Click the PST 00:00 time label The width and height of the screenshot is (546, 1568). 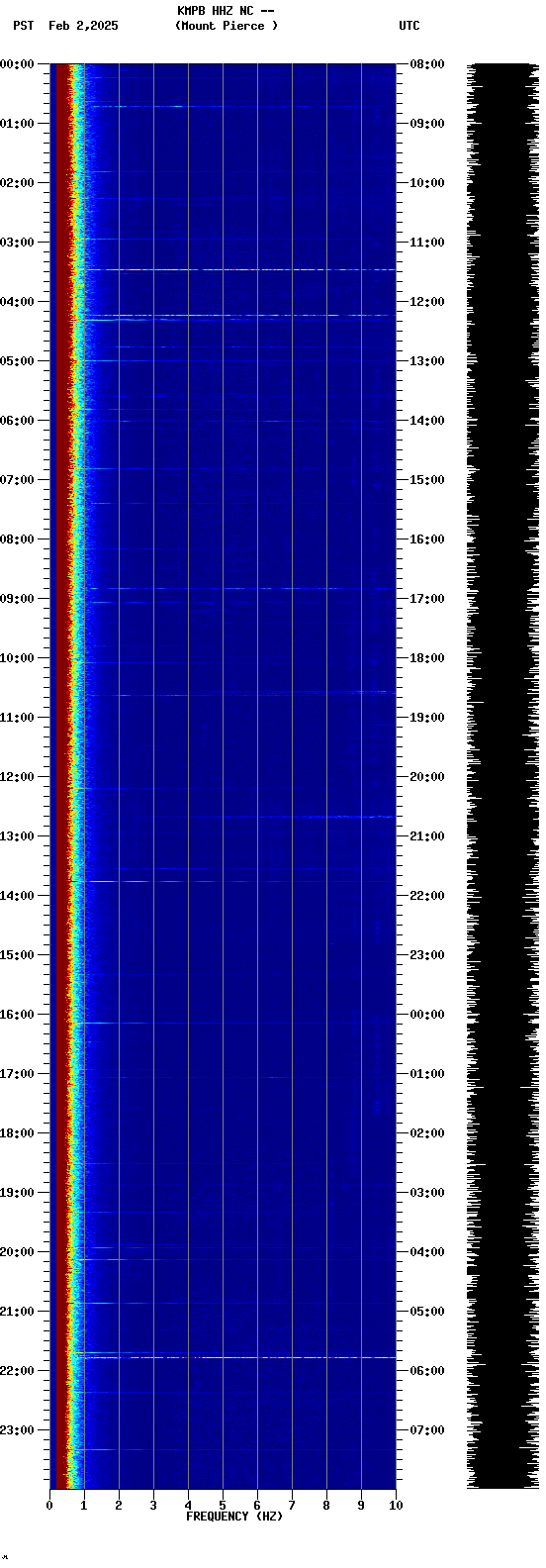point(17,64)
